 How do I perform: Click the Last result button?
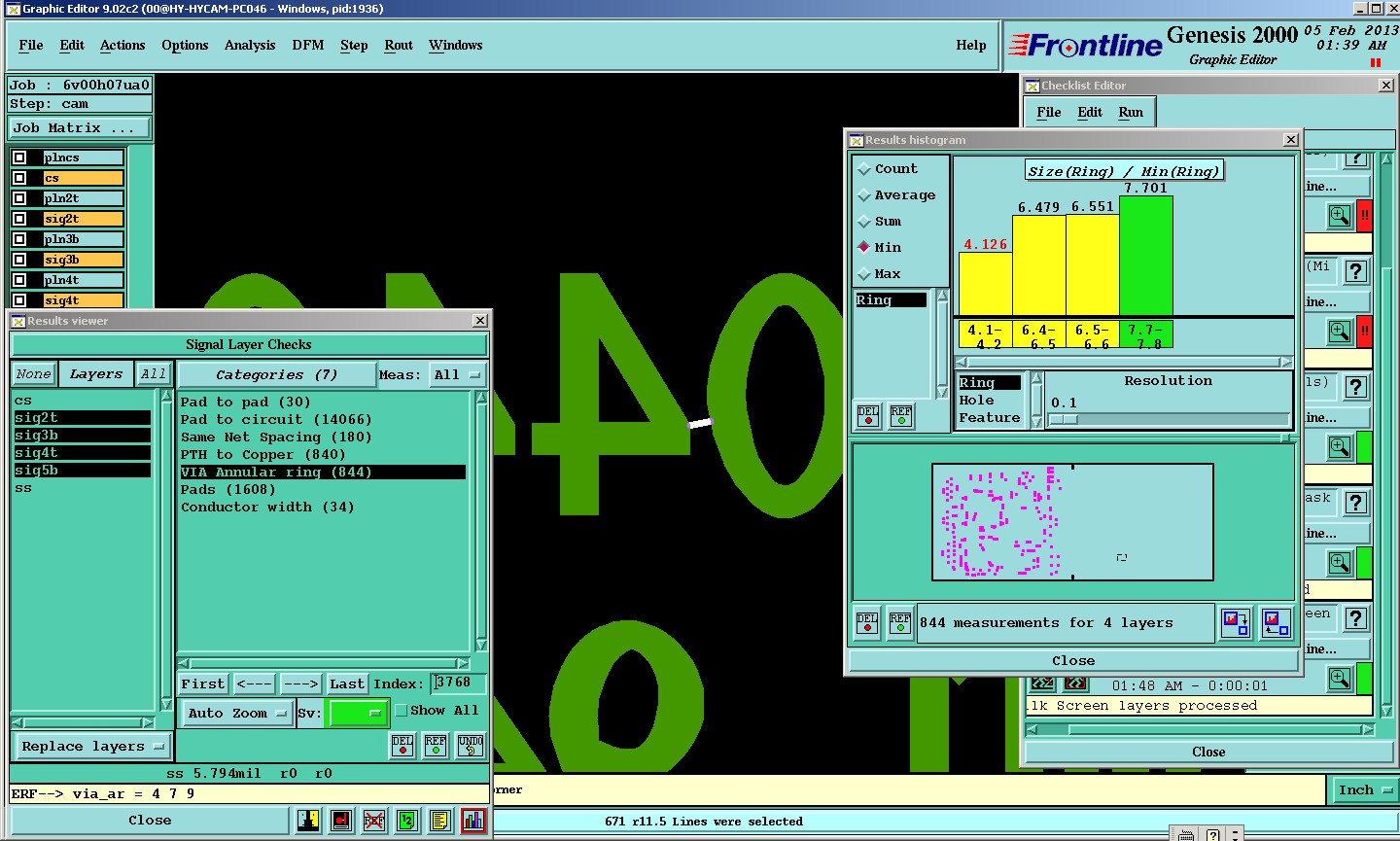[347, 683]
